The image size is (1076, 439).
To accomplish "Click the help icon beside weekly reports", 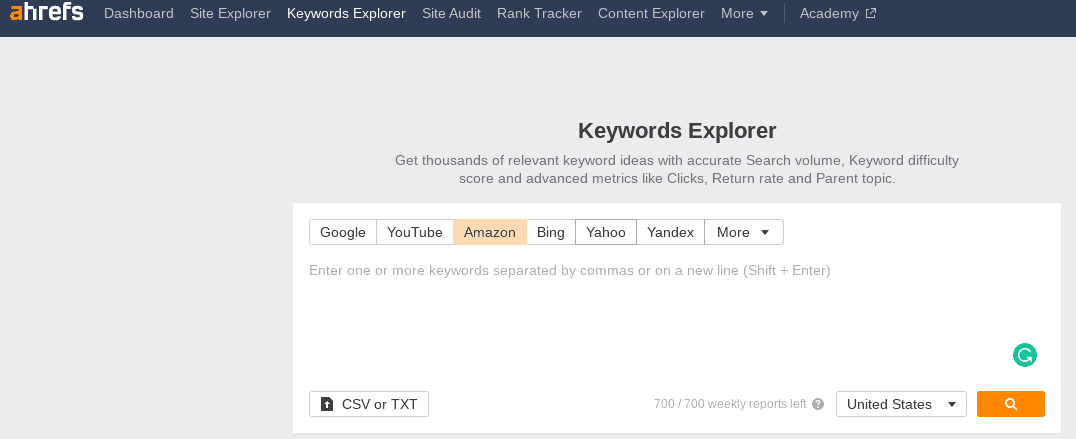I will [818, 404].
